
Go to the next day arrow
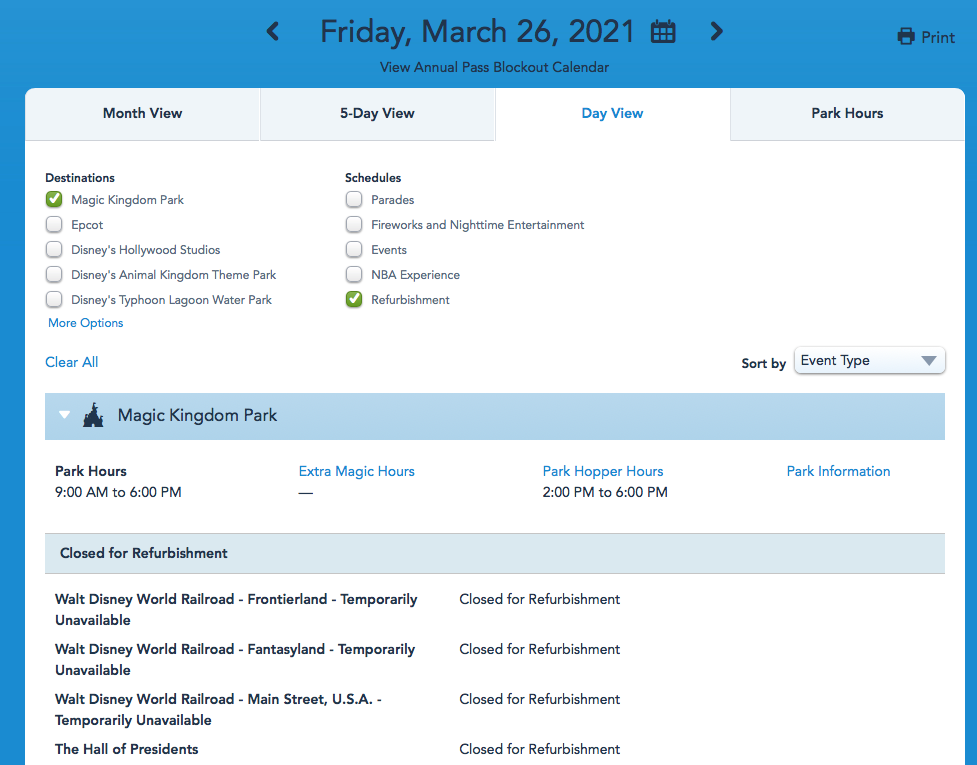pos(717,31)
